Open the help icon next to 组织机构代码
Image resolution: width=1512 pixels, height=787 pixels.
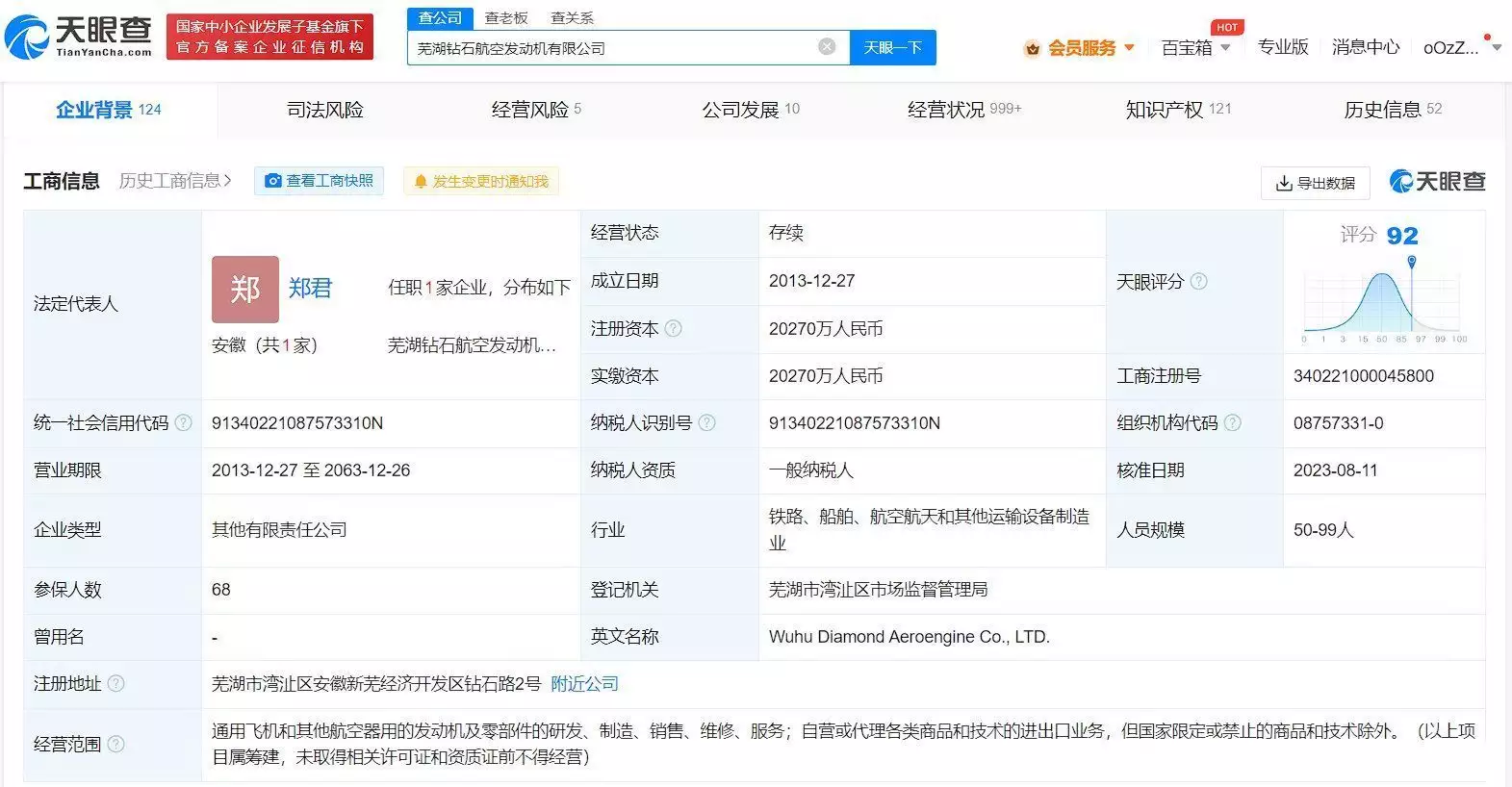[1232, 422]
